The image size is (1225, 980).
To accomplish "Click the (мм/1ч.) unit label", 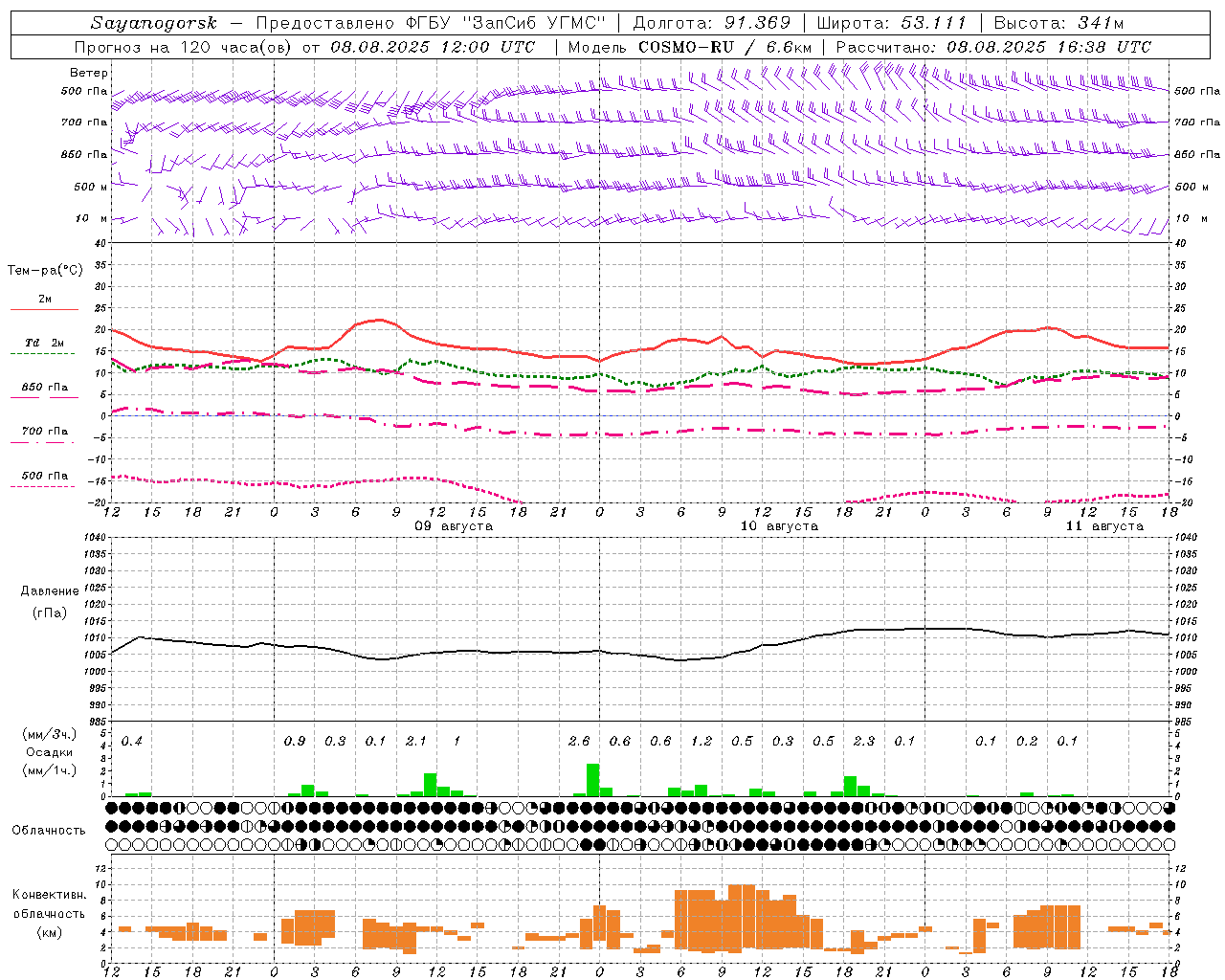I will pos(48,770).
